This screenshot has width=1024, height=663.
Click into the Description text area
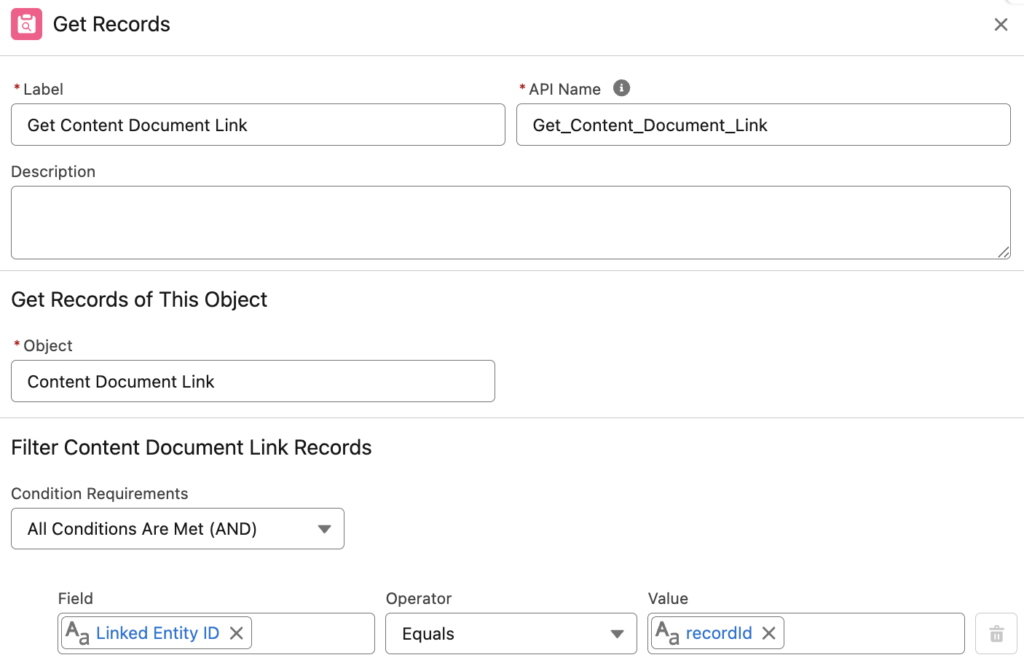pos(512,220)
